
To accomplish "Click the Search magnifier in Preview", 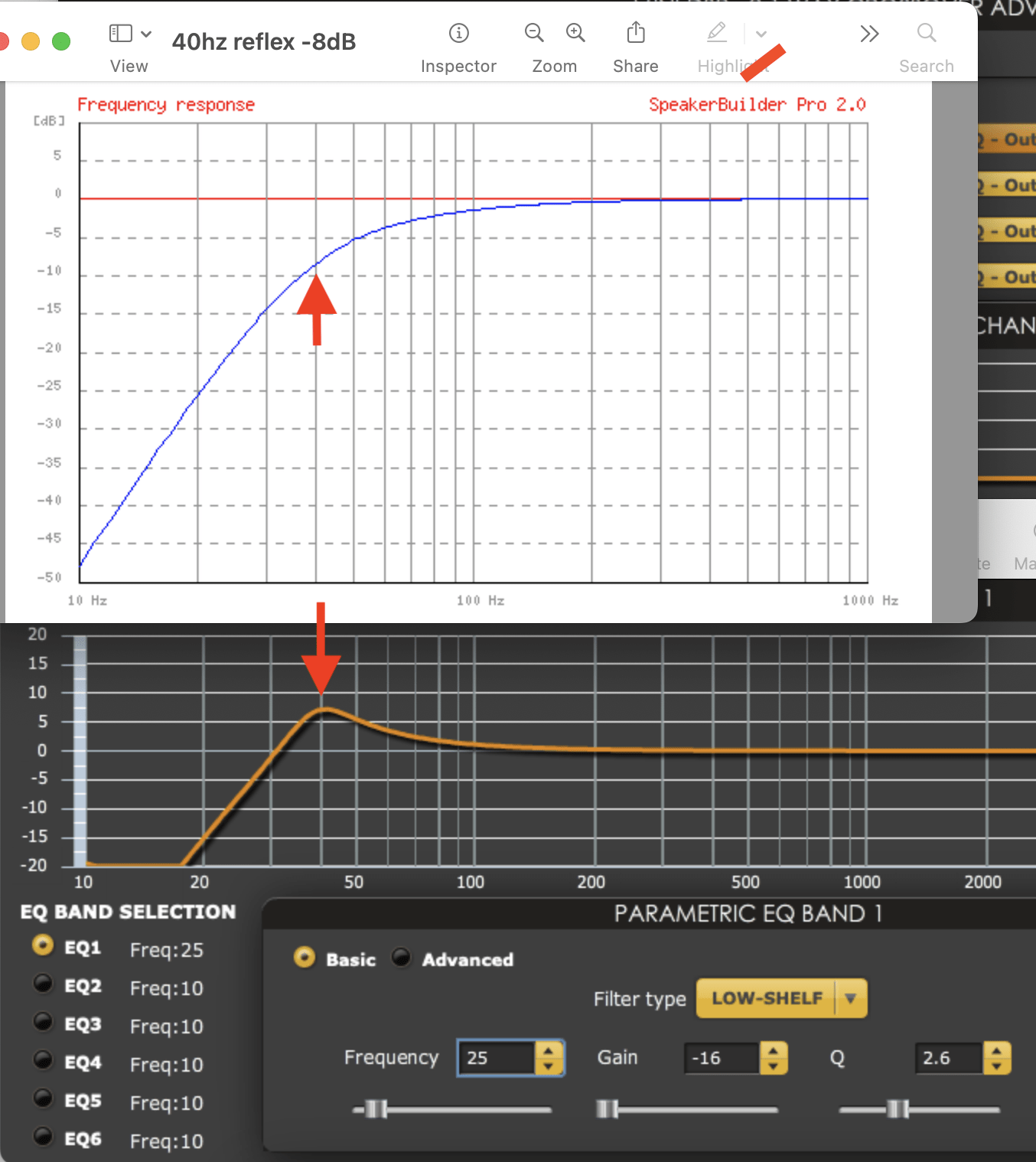I will coord(927,33).
